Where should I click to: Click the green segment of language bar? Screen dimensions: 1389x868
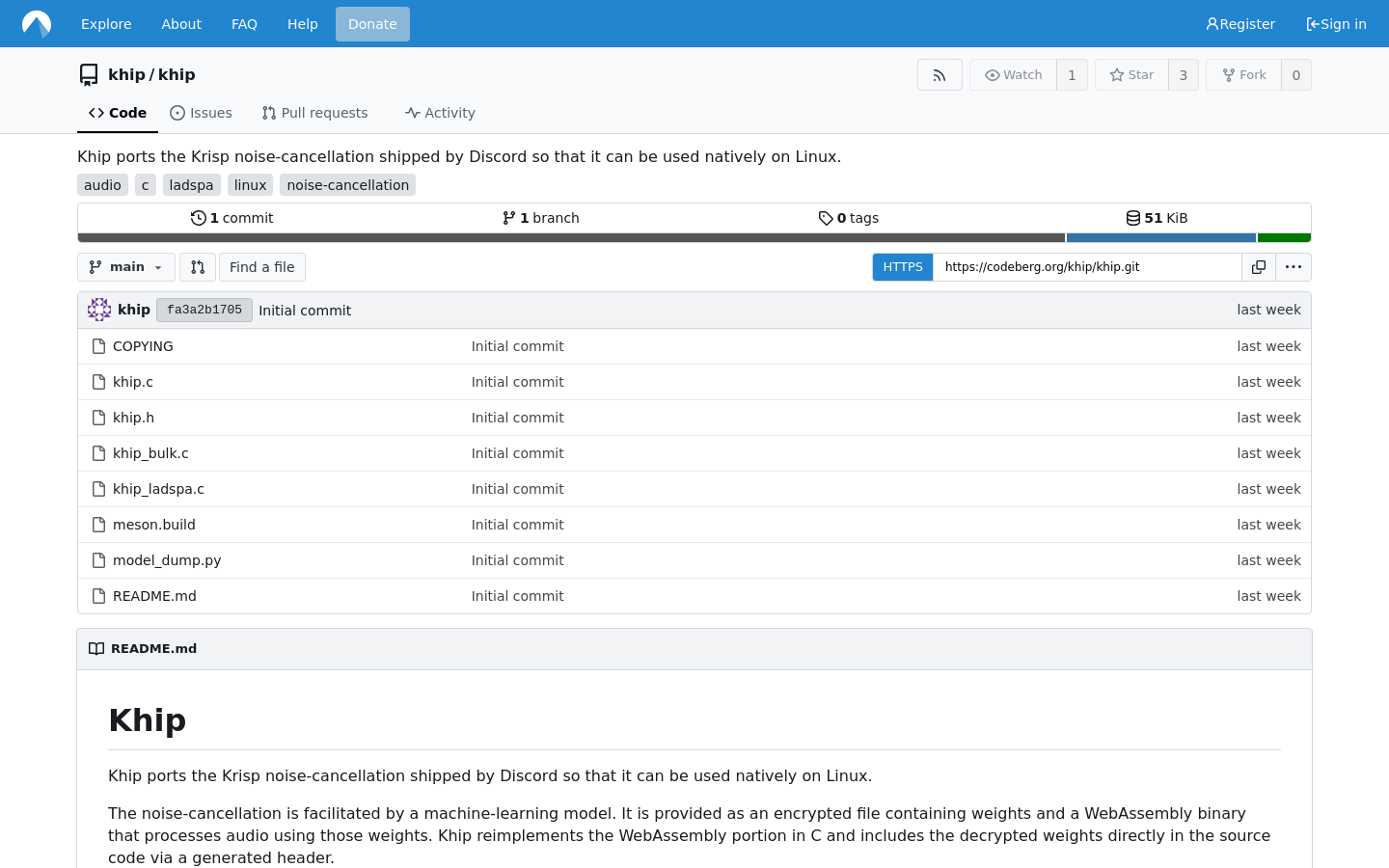point(1284,237)
